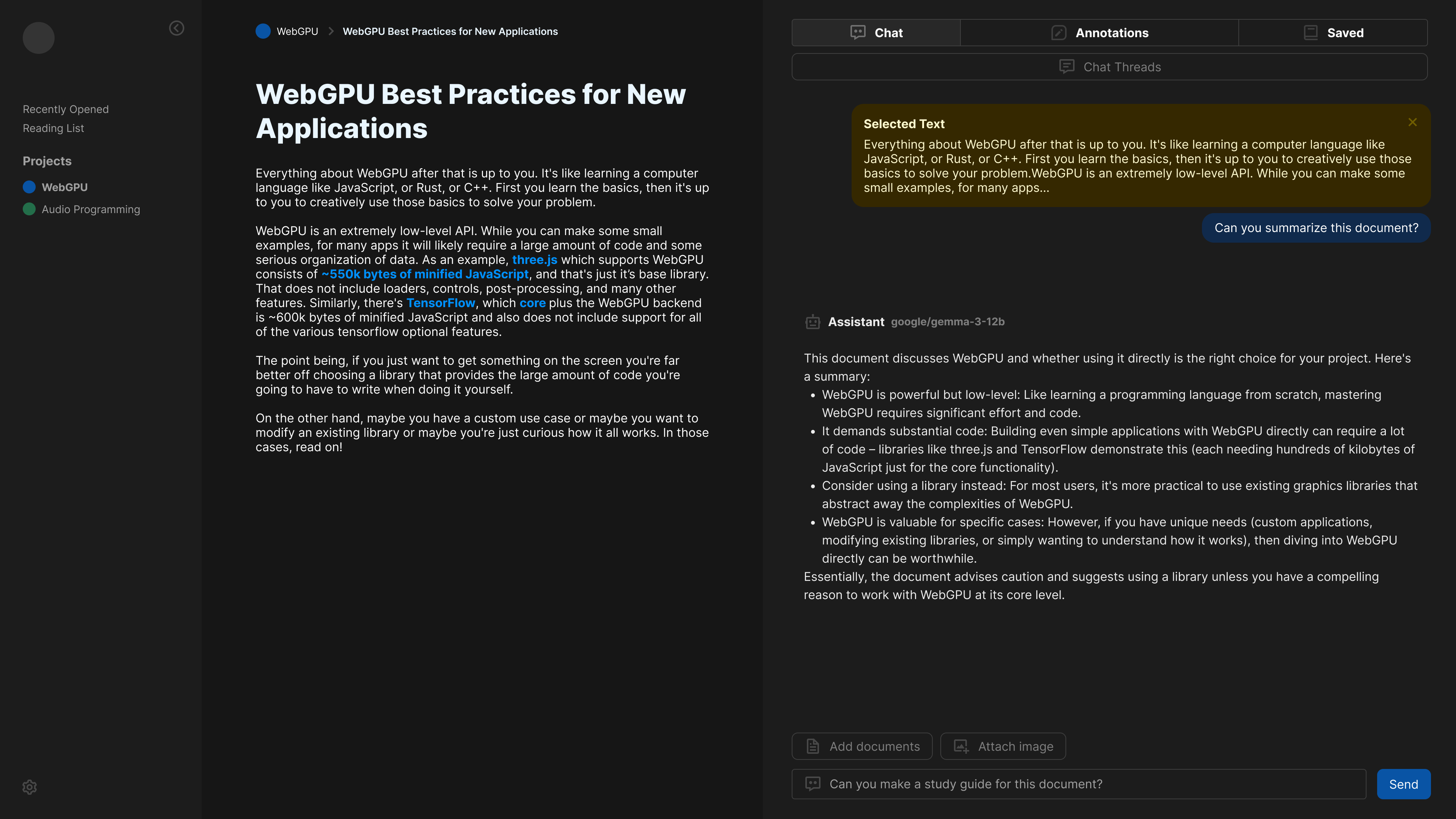The image size is (1456, 819).
Task: Click the Add documents file icon
Action: pyautogui.click(x=812, y=746)
